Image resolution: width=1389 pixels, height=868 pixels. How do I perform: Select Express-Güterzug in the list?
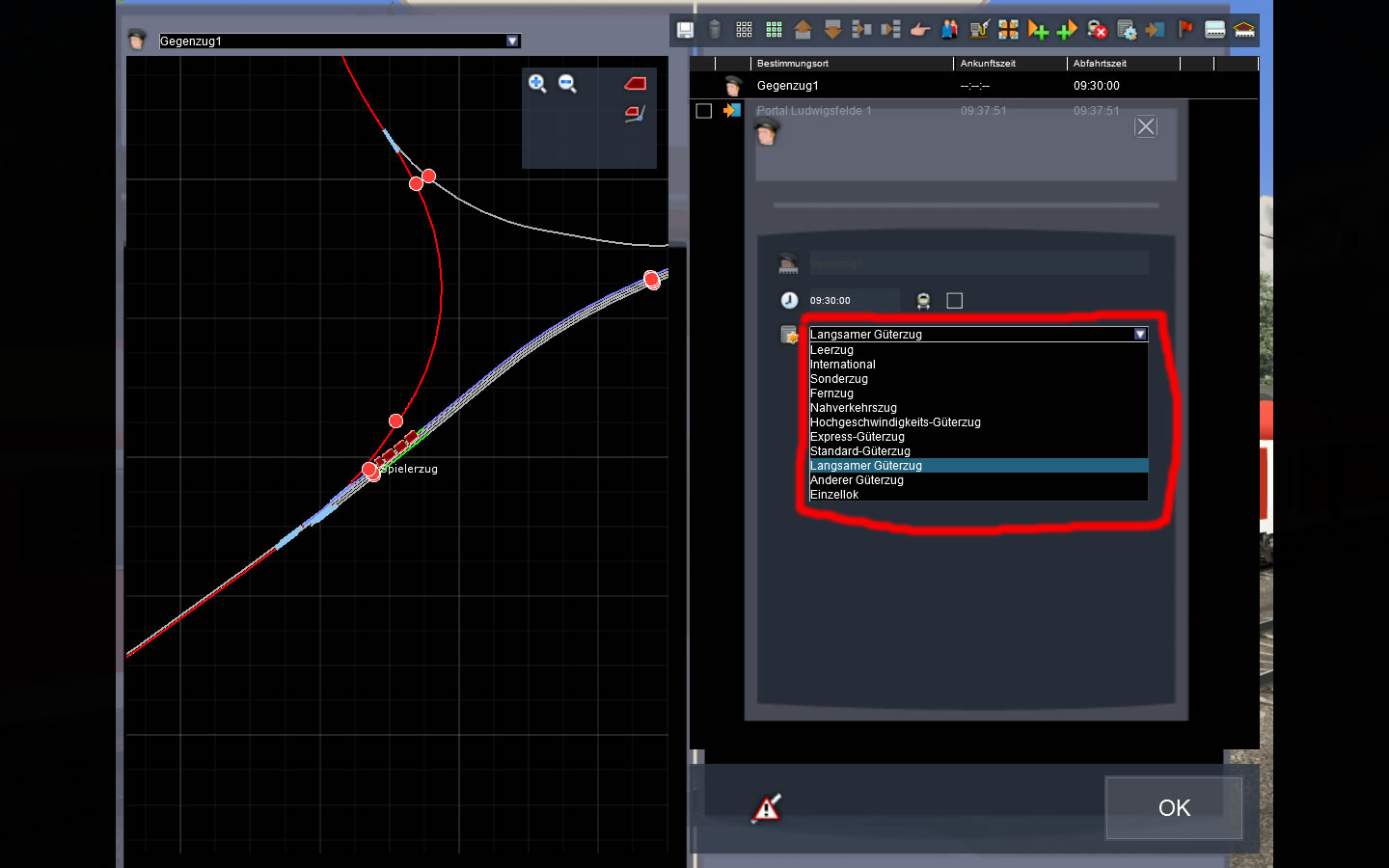(x=979, y=437)
